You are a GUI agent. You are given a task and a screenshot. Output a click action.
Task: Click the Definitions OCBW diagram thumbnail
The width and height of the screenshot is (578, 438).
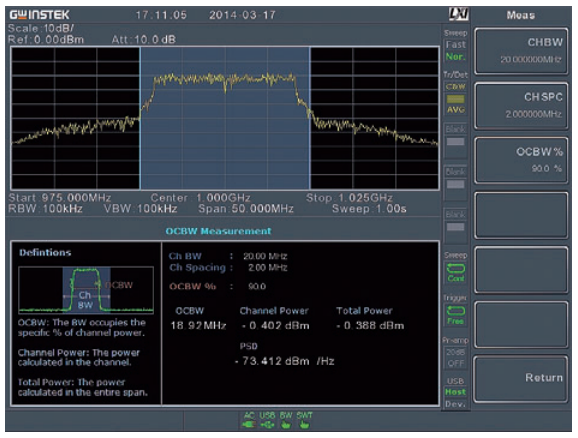point(86,290)
